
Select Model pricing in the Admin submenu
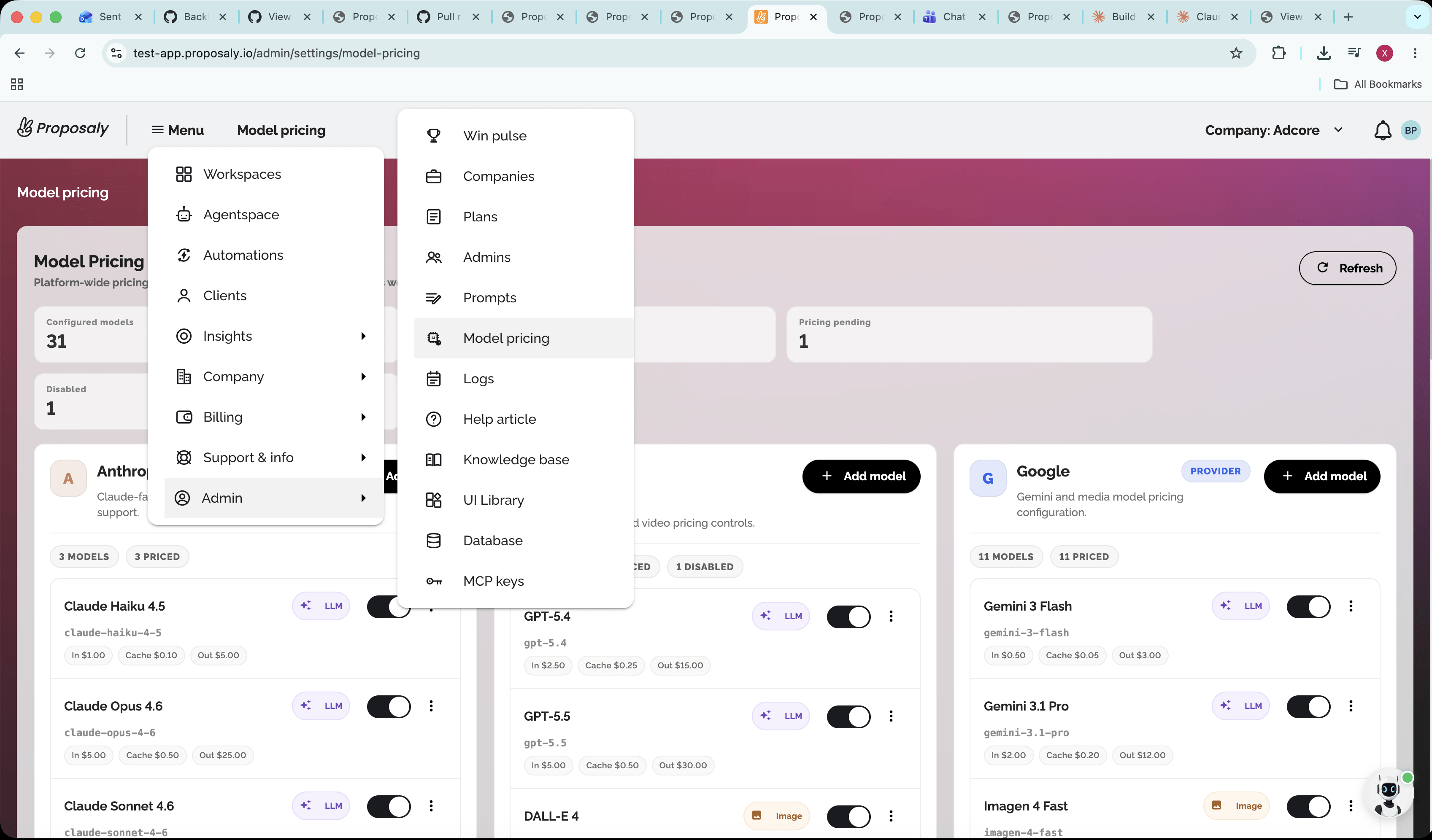[x=524, y=339]
